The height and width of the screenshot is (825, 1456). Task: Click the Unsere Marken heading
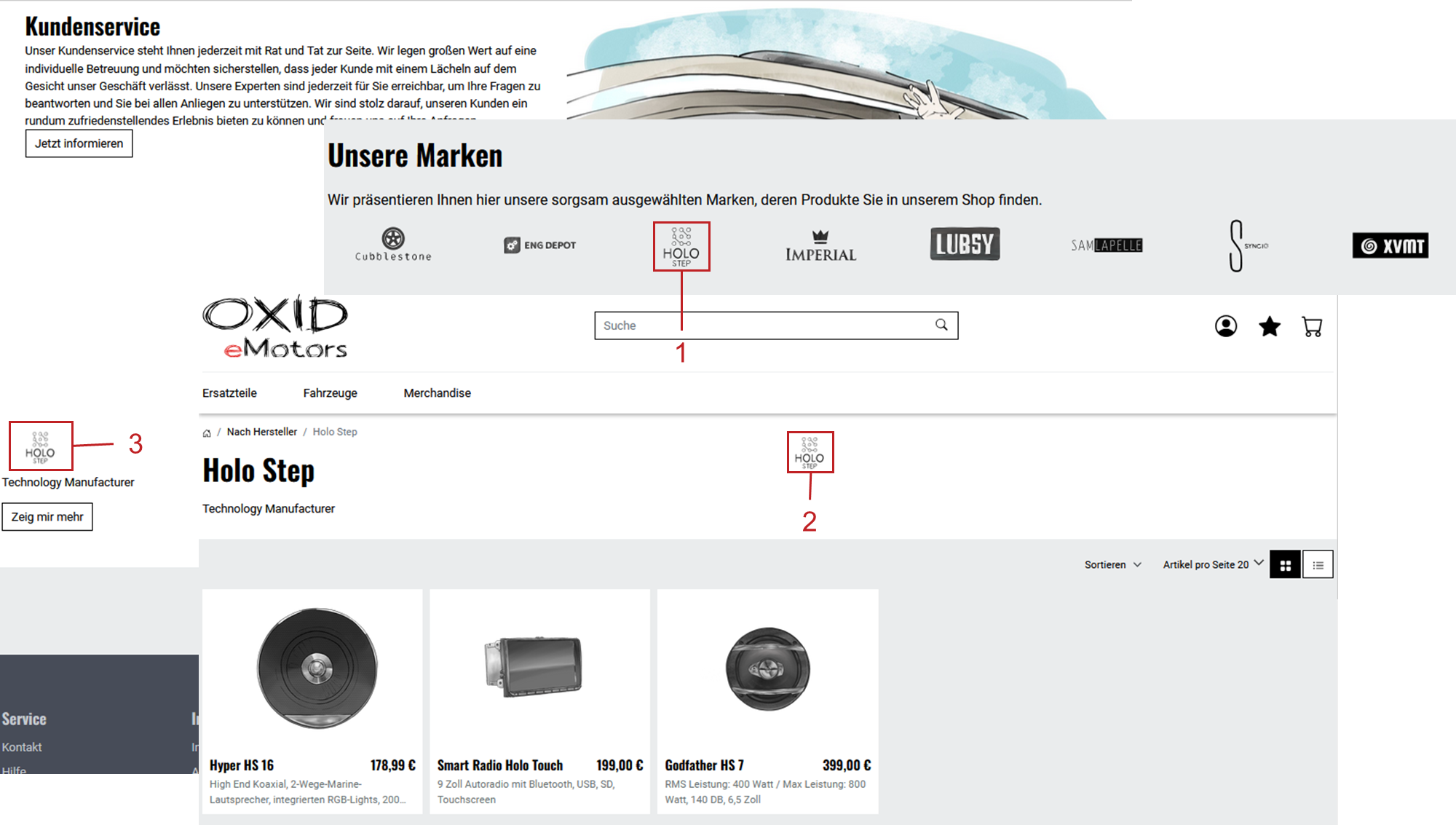(415, 156)
